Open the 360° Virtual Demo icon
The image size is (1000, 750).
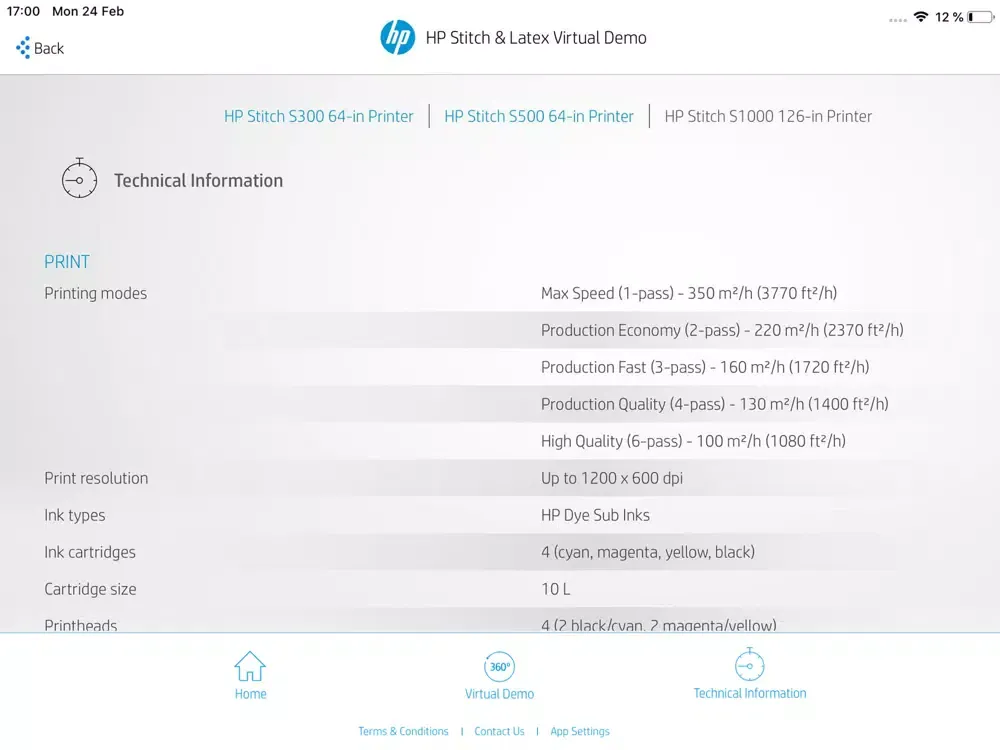click(499, 666)
